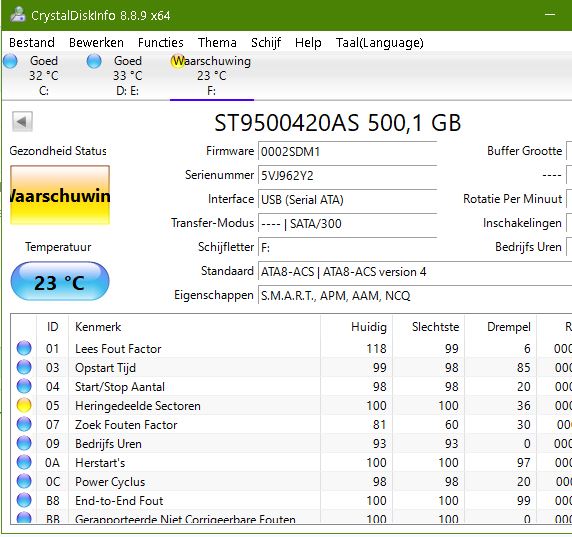572x537 pixels.
Task: Click threshold value 97 of Herstart's row
Action: click(x=523, y=462)
